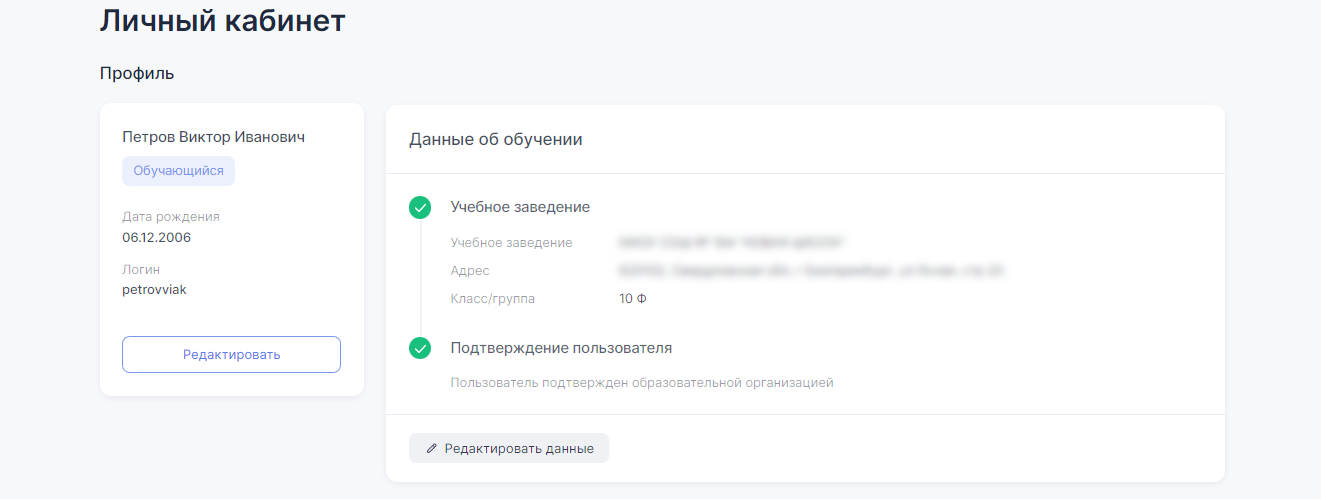Viewport: 1321px width, 499px height.
Task: Click the Личный кабинет page heading
Action: (222, 21)
